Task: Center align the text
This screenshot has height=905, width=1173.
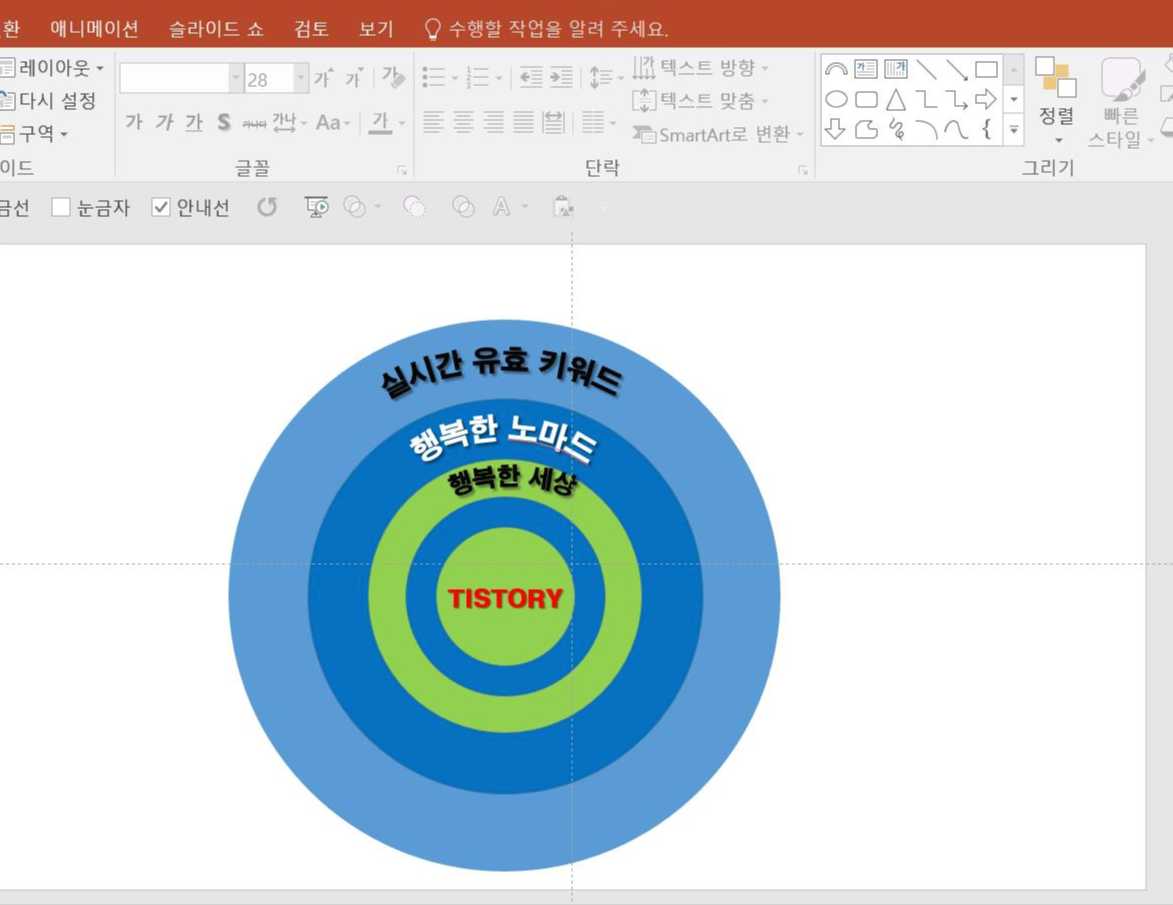Action: pyautogui.click(x=463, y=122)
